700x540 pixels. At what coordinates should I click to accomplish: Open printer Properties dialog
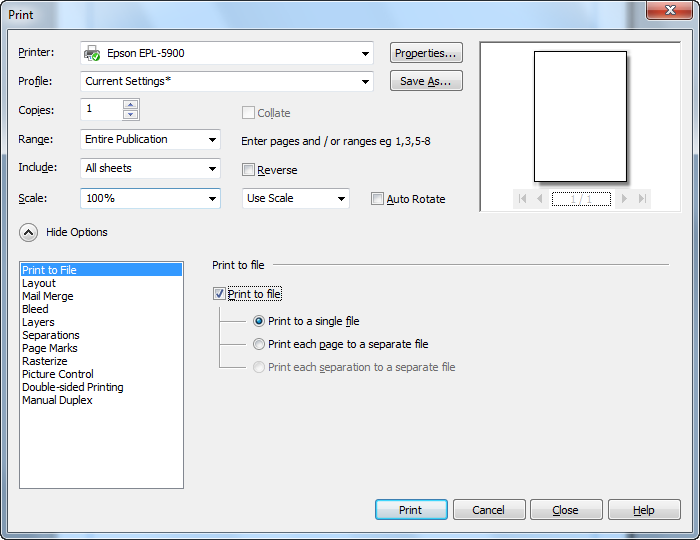(x=426, y=53)
